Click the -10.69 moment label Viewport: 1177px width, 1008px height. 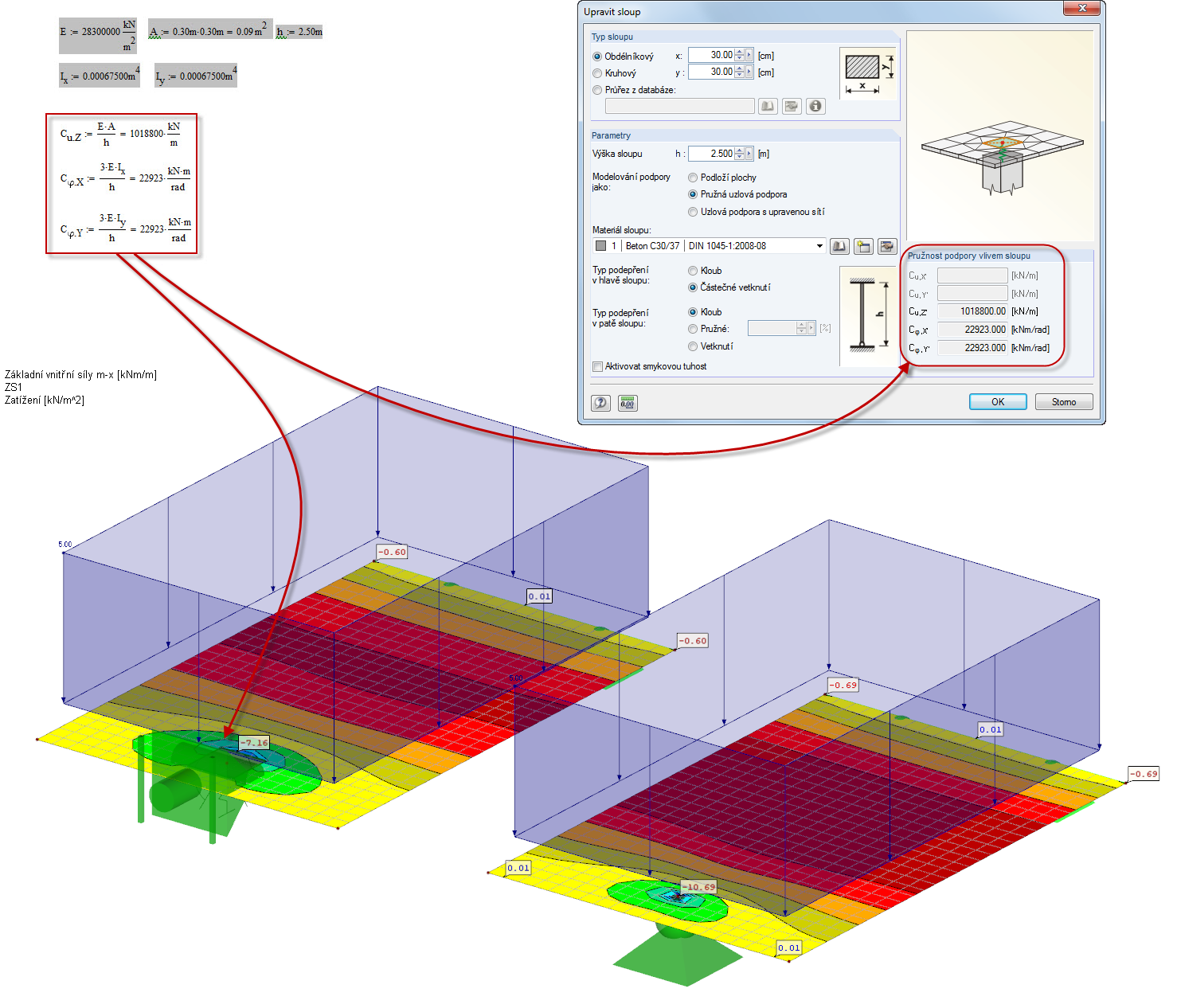(x=699, y=887)
